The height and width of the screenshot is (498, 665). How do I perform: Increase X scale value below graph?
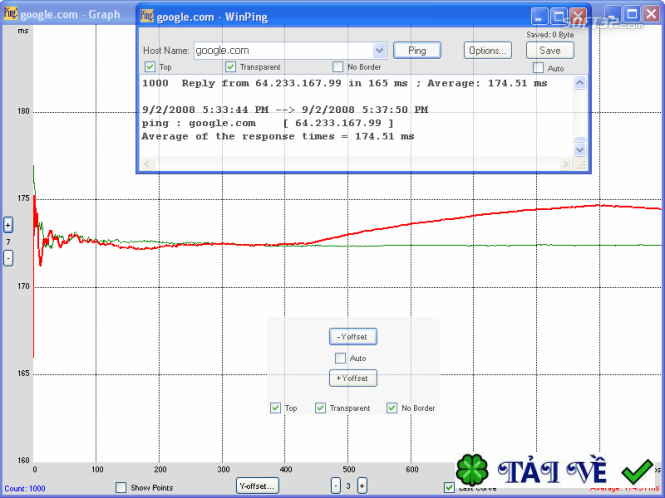click(362, 486)
